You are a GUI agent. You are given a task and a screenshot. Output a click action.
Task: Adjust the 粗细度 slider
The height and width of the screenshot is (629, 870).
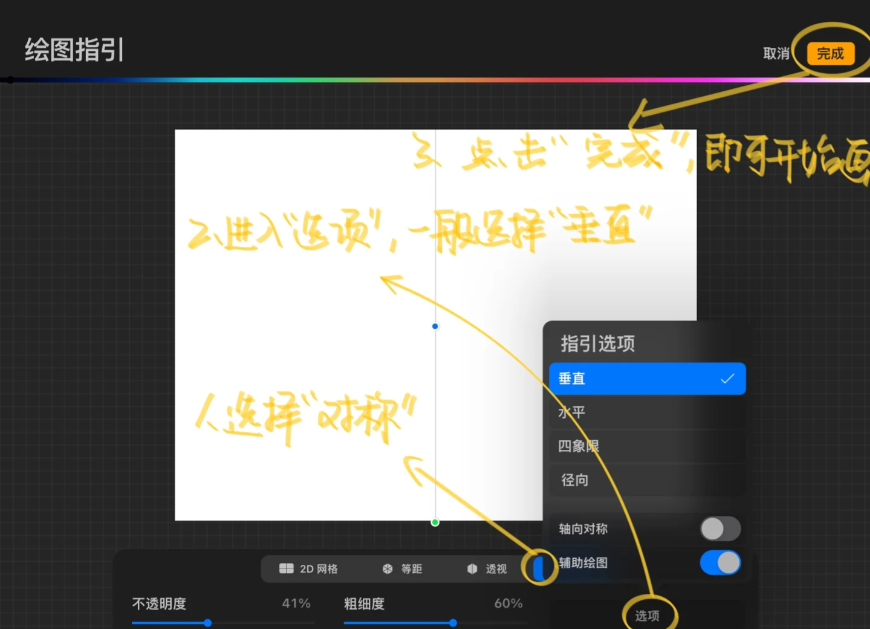click(434, 623)
